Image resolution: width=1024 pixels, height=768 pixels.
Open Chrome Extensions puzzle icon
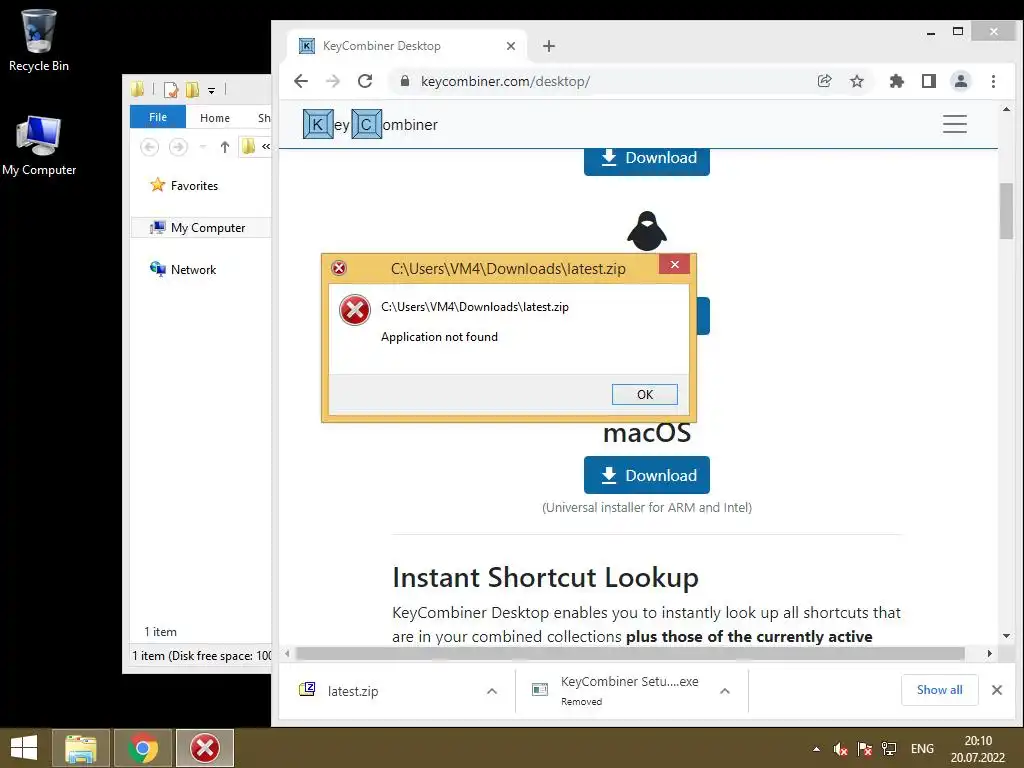coord(897,81)
